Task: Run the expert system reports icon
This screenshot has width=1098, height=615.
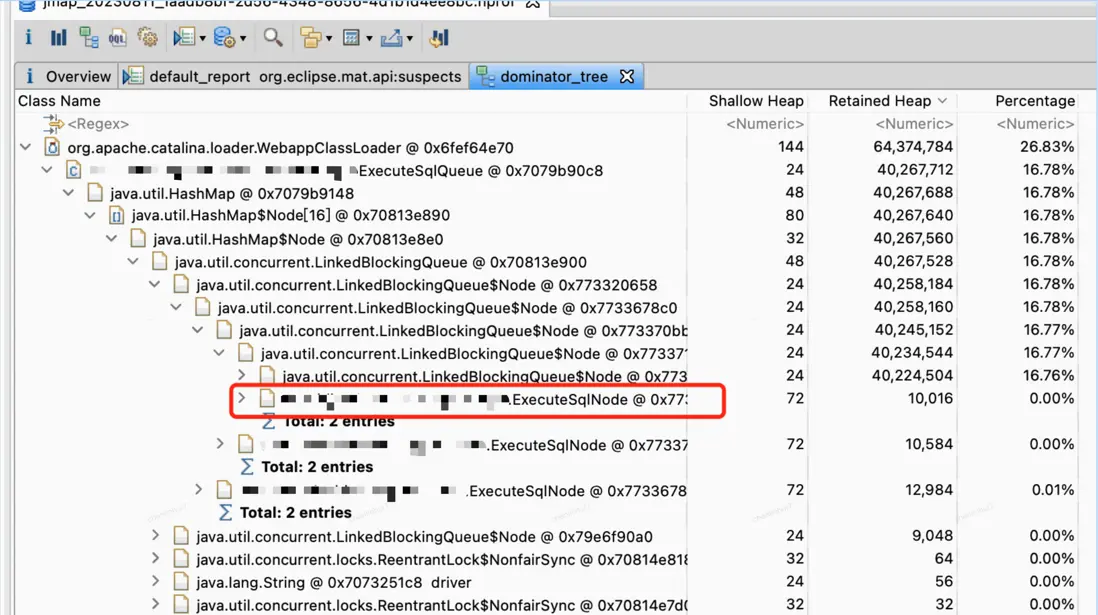Action: click(x=184, y=37)
